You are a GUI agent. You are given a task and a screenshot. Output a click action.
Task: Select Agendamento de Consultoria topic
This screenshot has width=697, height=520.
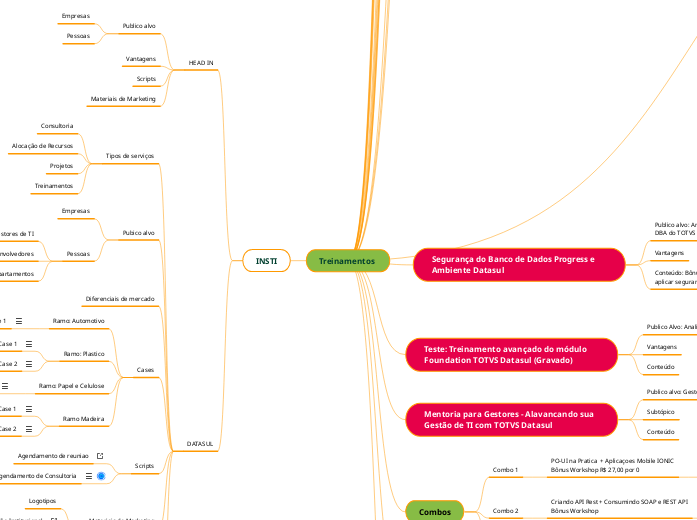click(x=38, y=476)
